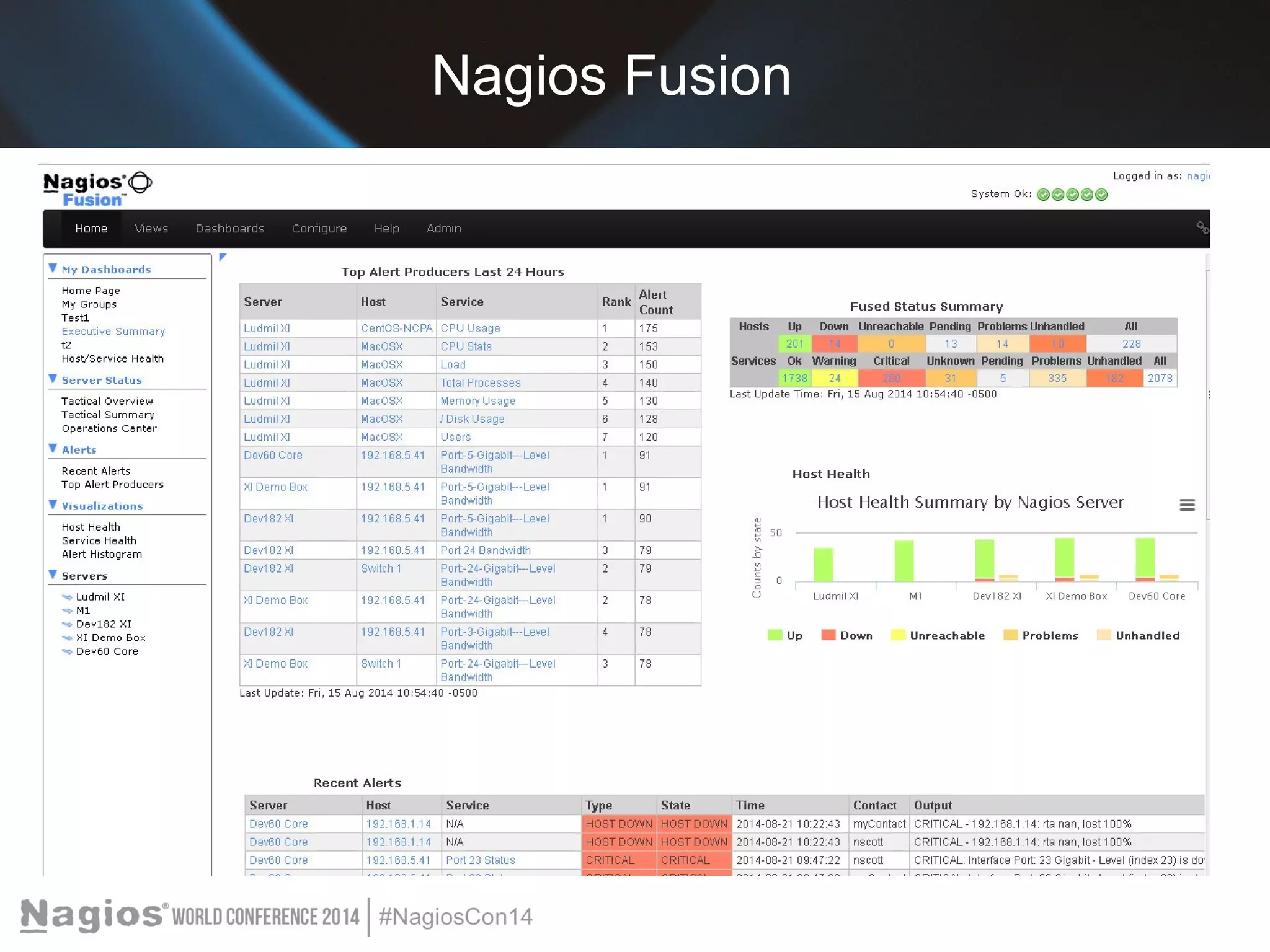Toggle the Down series in chart legend
Viewport: 1270px width, 952px height.
847,635
